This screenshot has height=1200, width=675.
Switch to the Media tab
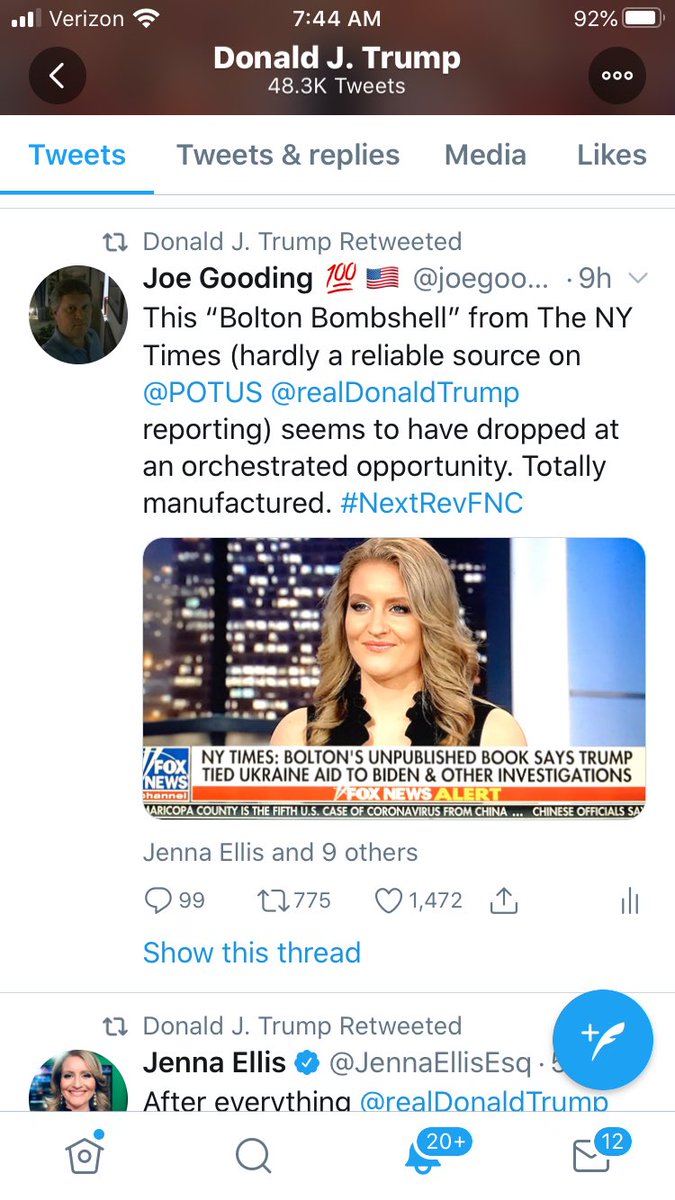tap(485, 155)
